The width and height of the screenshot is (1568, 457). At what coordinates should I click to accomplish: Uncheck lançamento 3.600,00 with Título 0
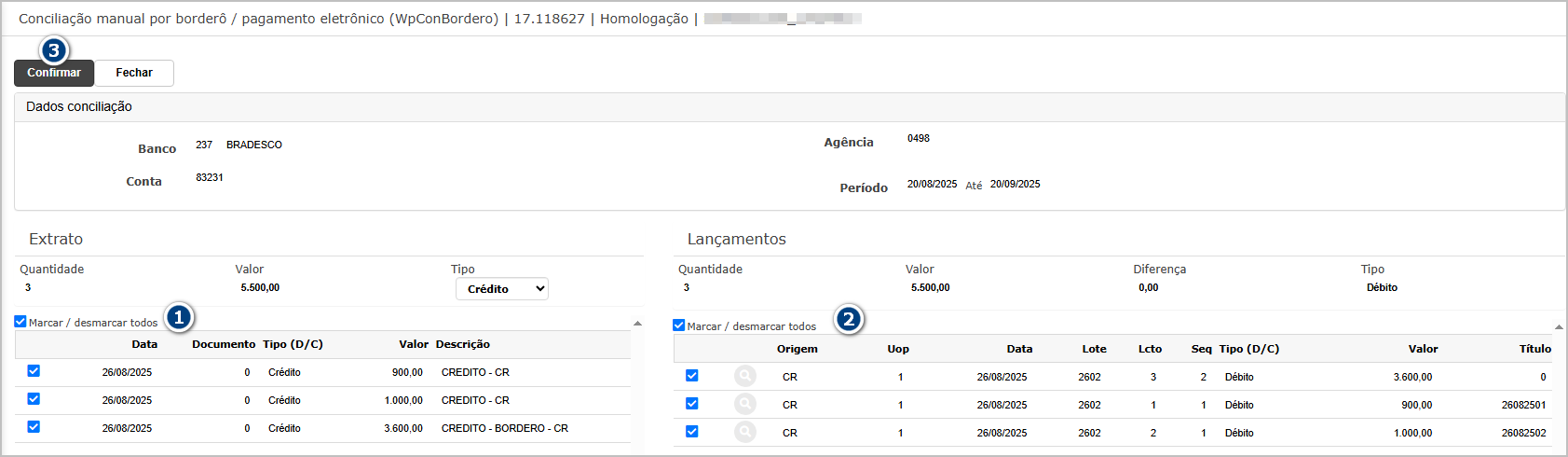pos(692,376)
